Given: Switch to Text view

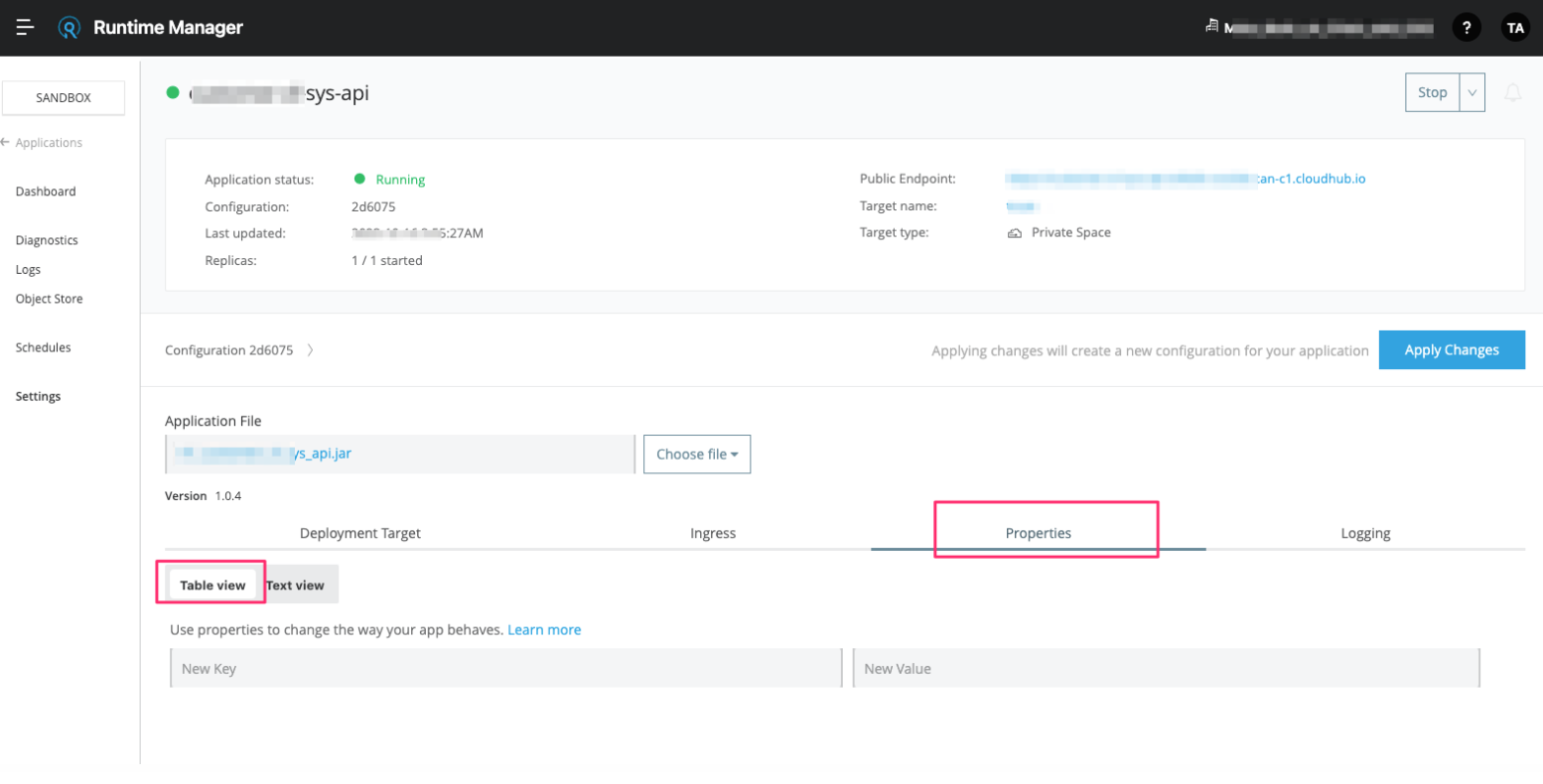Looking at the screenshot, I should pyautogui.click(x=298, y=585).
